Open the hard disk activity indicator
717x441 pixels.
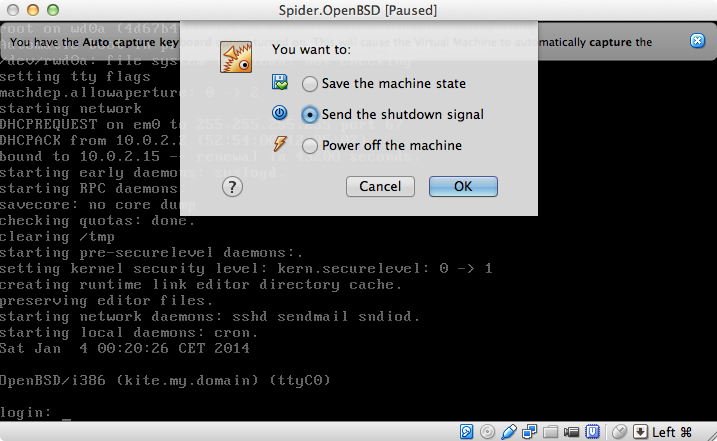coord(466,432)
